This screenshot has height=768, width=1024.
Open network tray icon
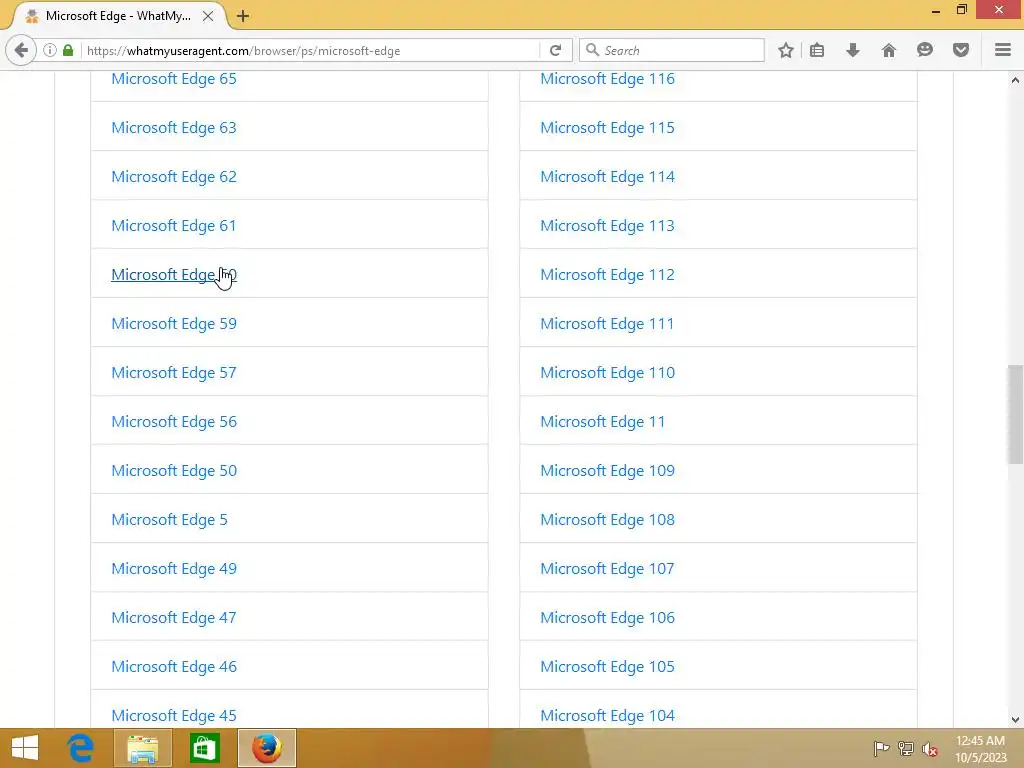click(906, 748)
